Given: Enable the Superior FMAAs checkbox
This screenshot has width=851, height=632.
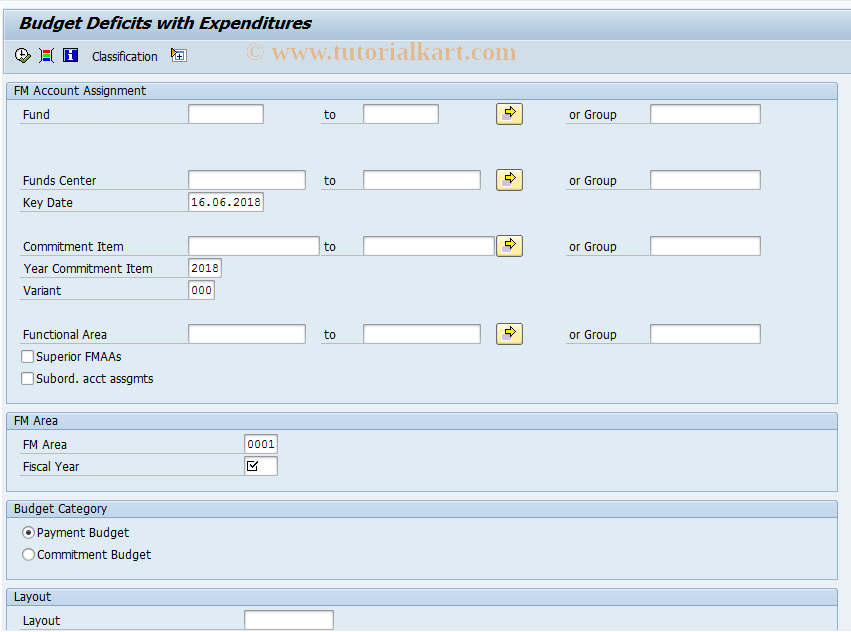Looking at the screenshot, I should (28, 356).
